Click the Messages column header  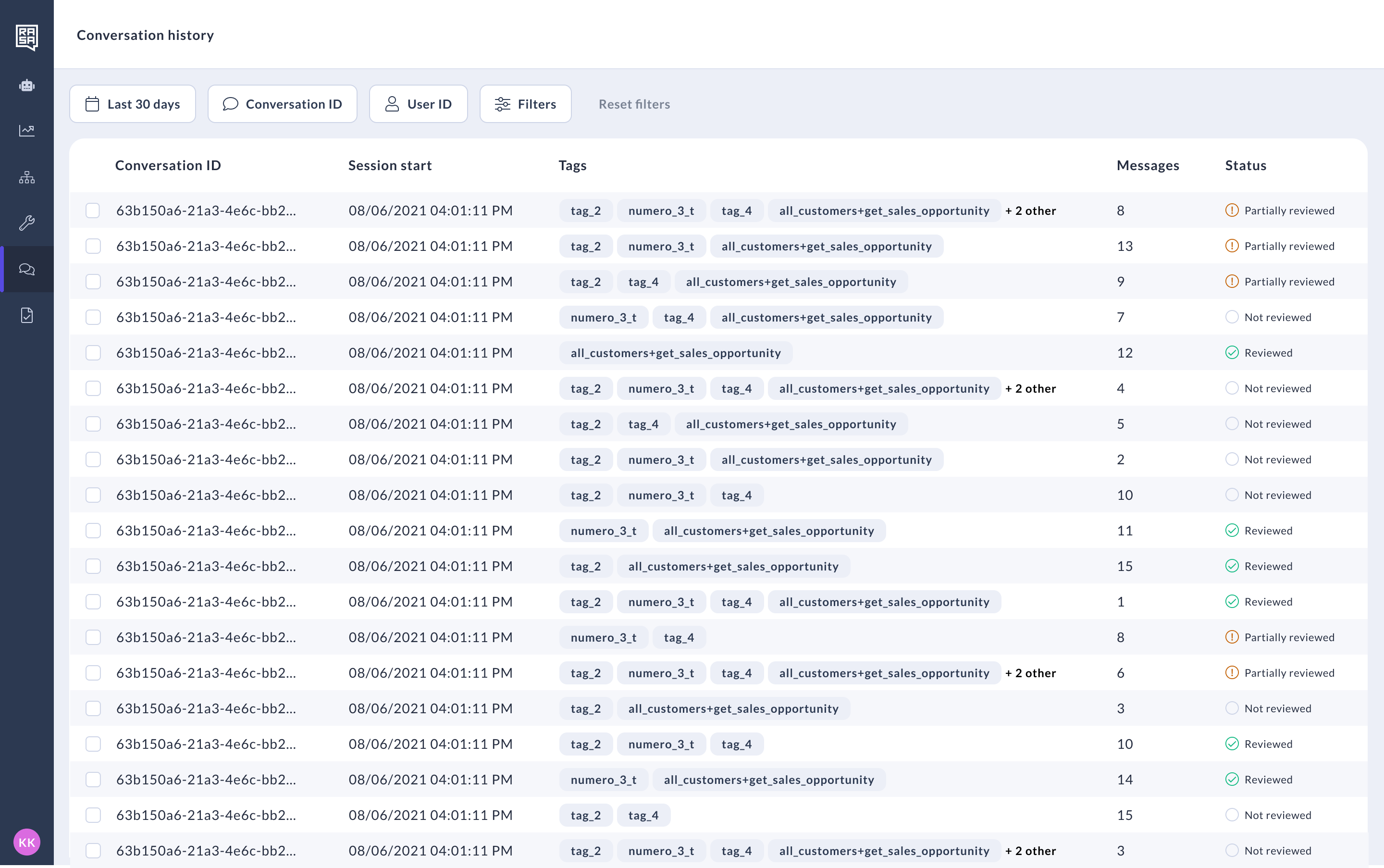click(1148, 165)
